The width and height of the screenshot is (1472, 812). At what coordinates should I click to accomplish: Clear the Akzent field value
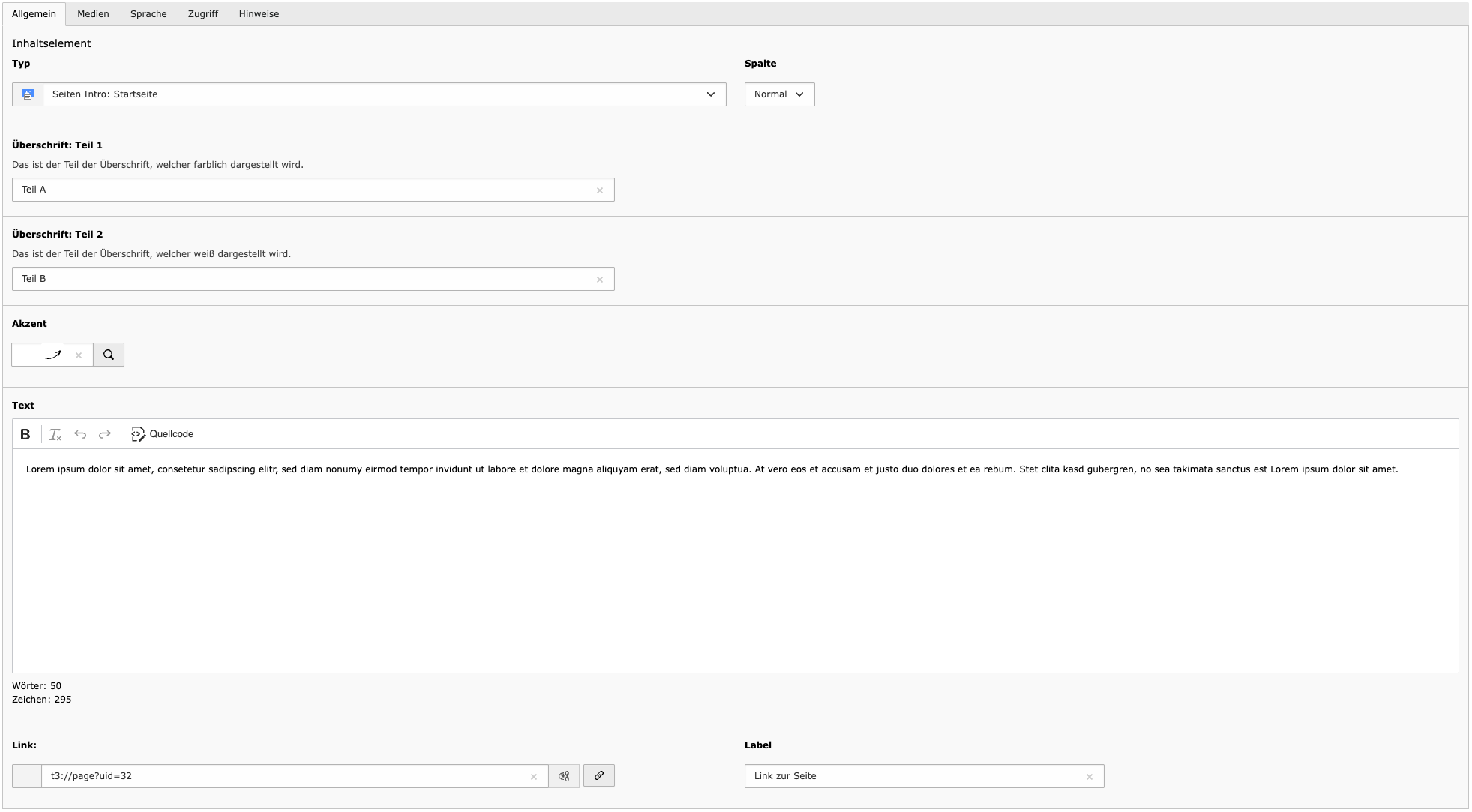point(79,355)
